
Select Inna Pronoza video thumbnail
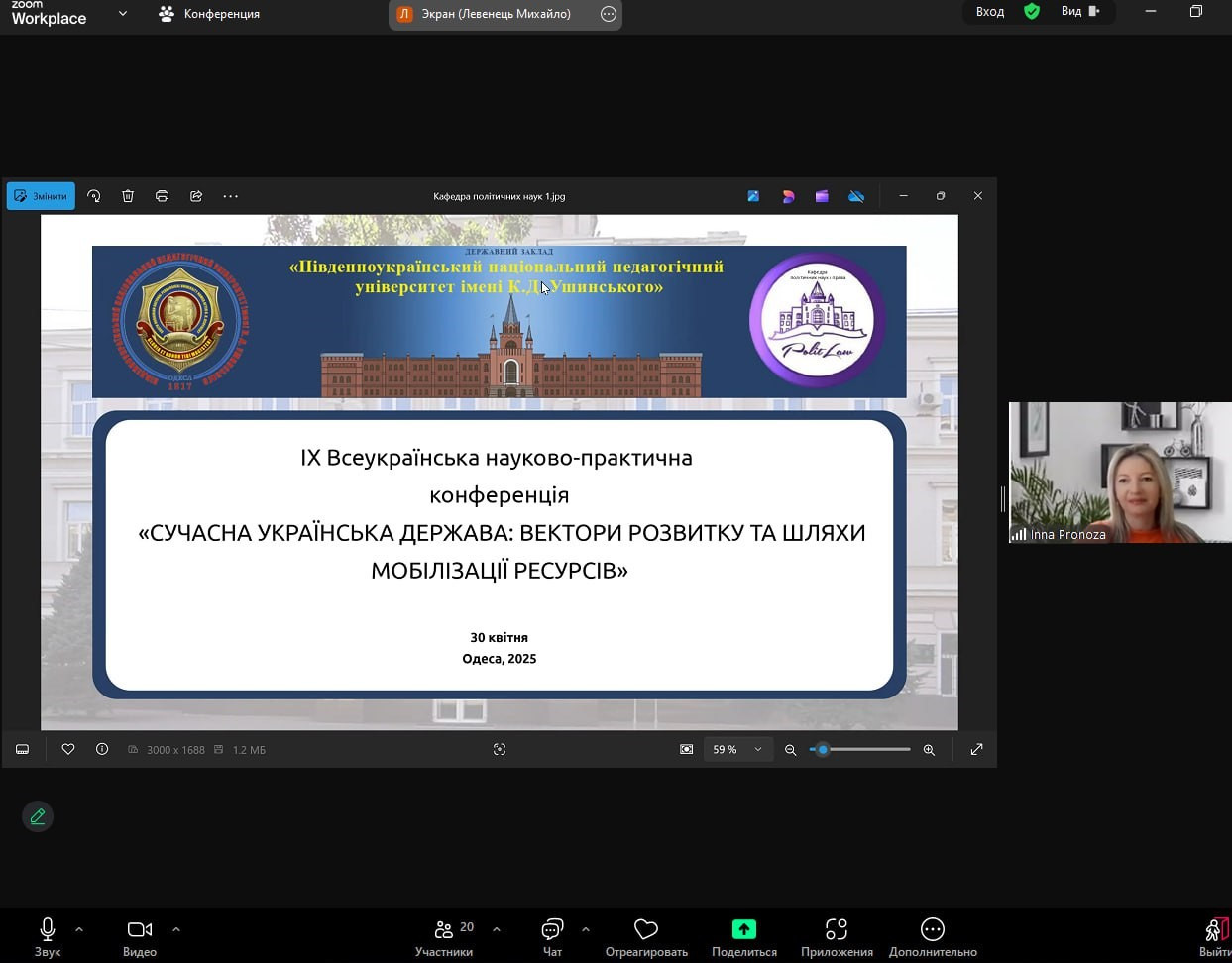(1120, 473)
